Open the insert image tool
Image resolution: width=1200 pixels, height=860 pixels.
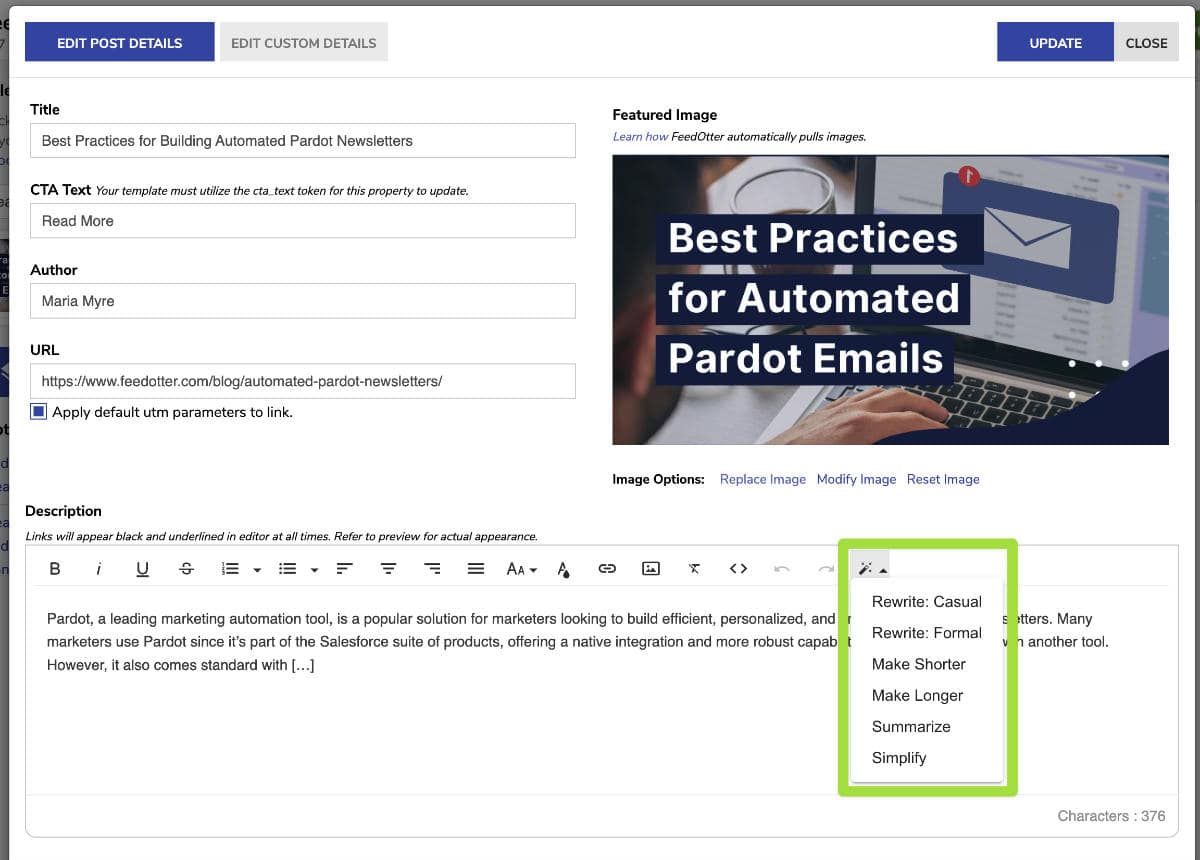[651, 568]
